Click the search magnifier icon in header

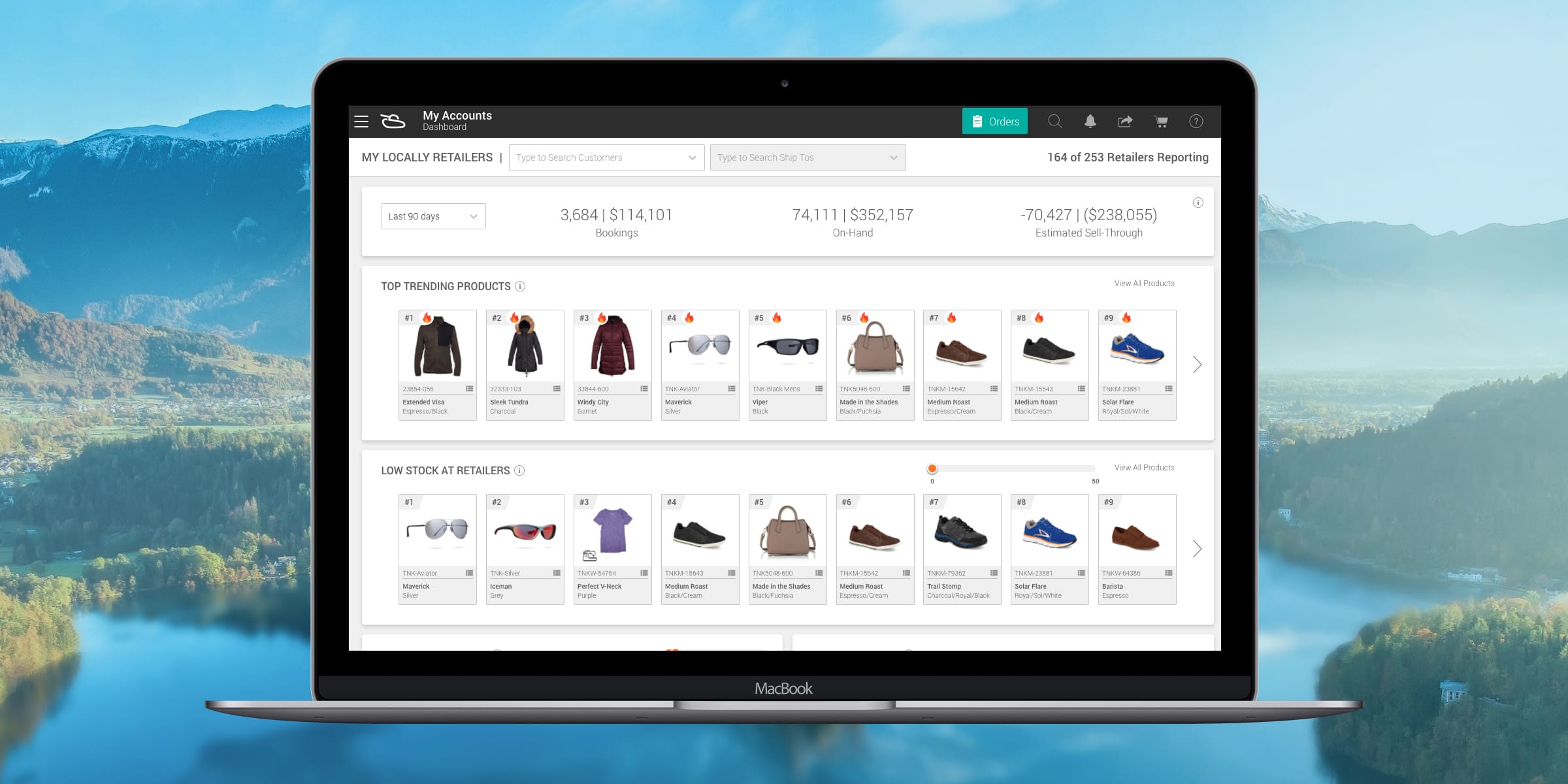1054,122
